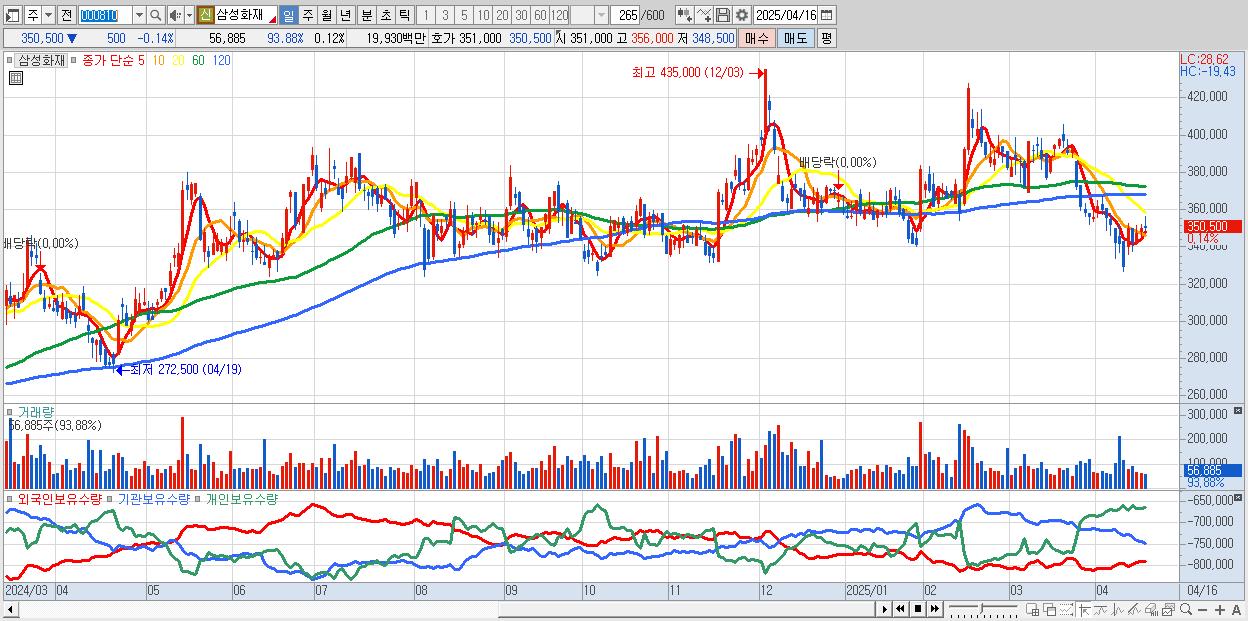Click the stock code input field 000810

(x=104, y=15)
